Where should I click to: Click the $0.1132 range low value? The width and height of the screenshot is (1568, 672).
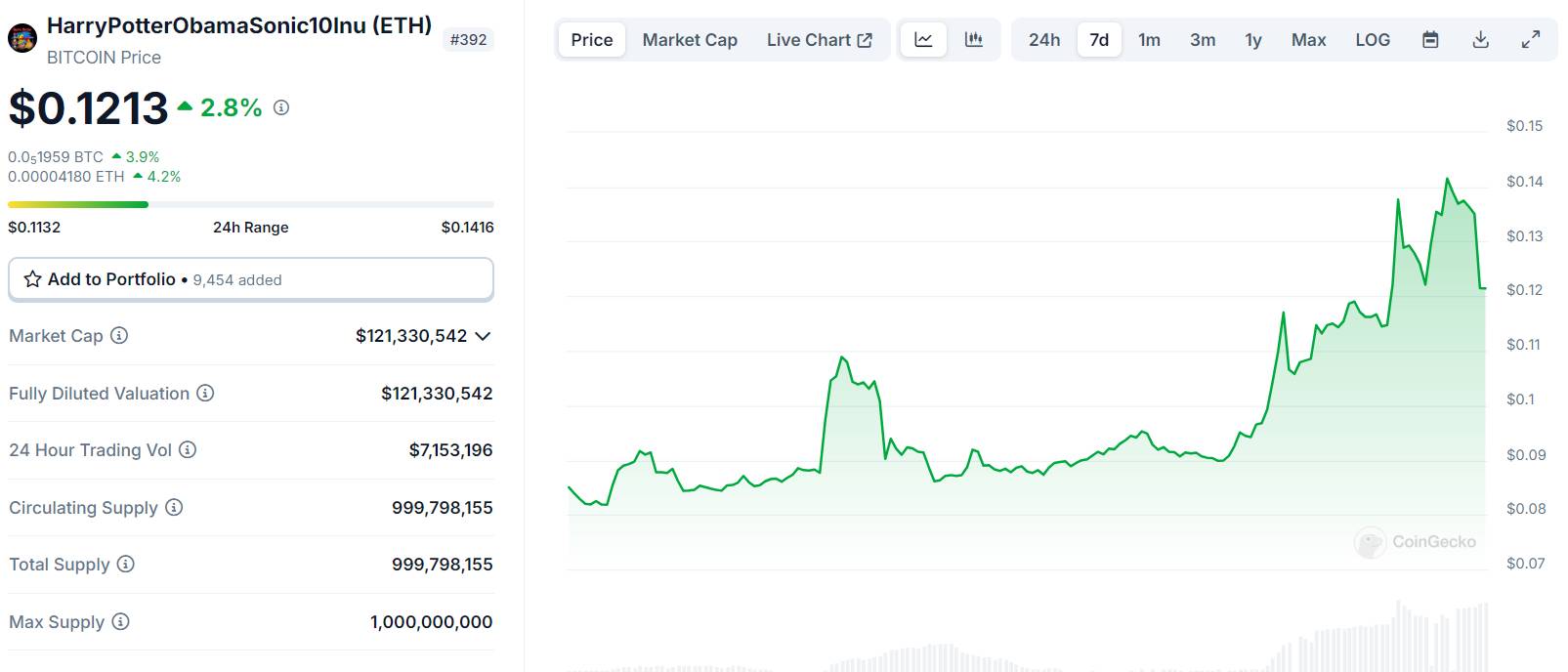[x=34, y=228]
